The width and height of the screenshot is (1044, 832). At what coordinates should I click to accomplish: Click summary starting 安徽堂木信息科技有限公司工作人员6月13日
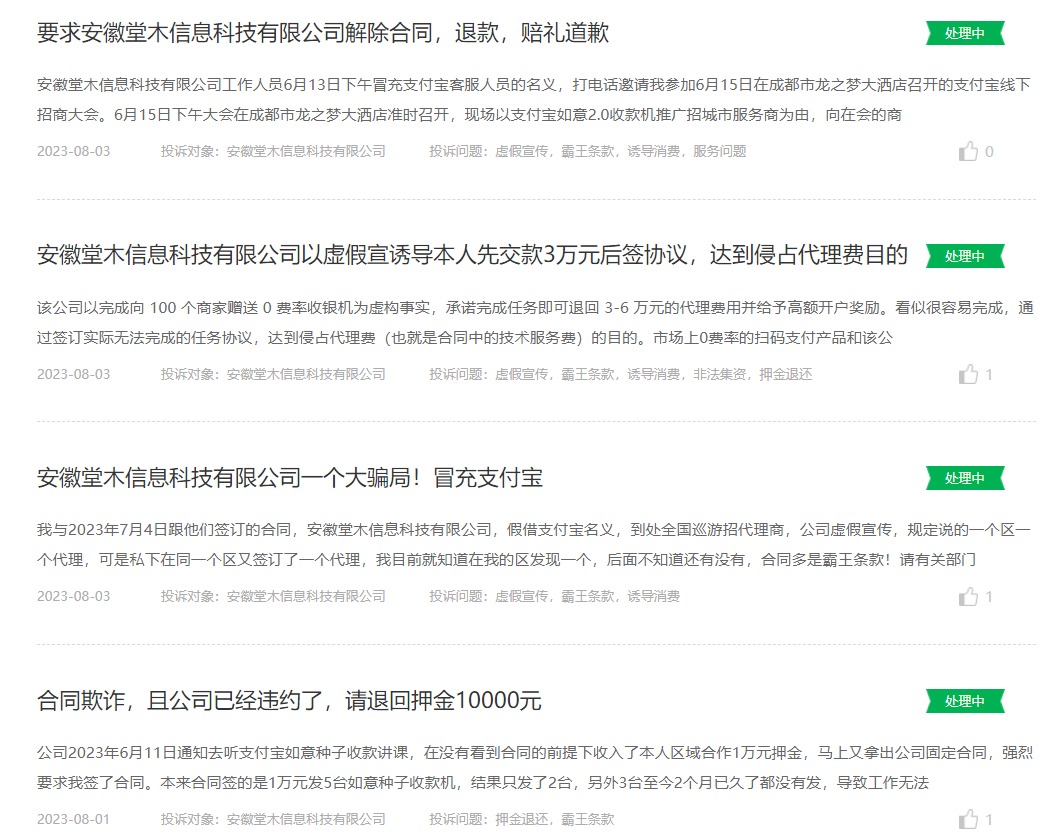click(534, 100)
